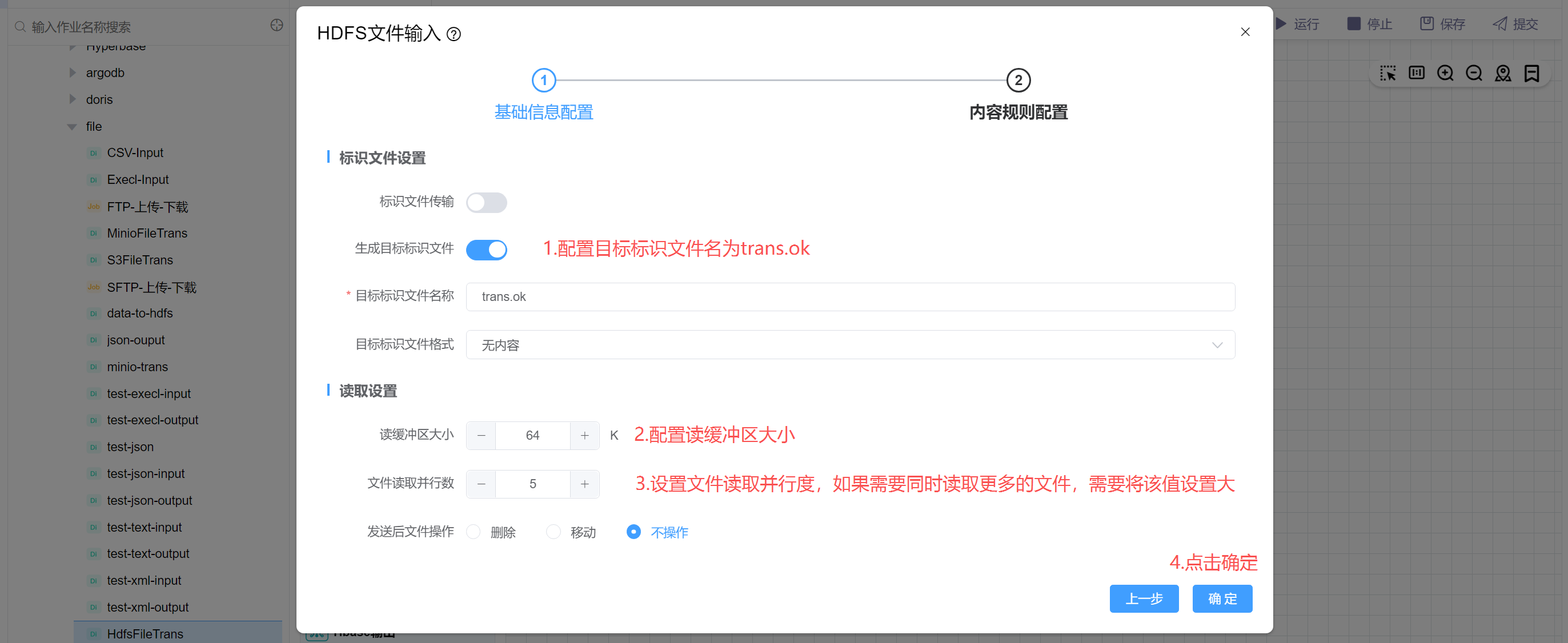Reset canvas to 1:1 scale icon
The image size is (1568, 643).
1417,74
